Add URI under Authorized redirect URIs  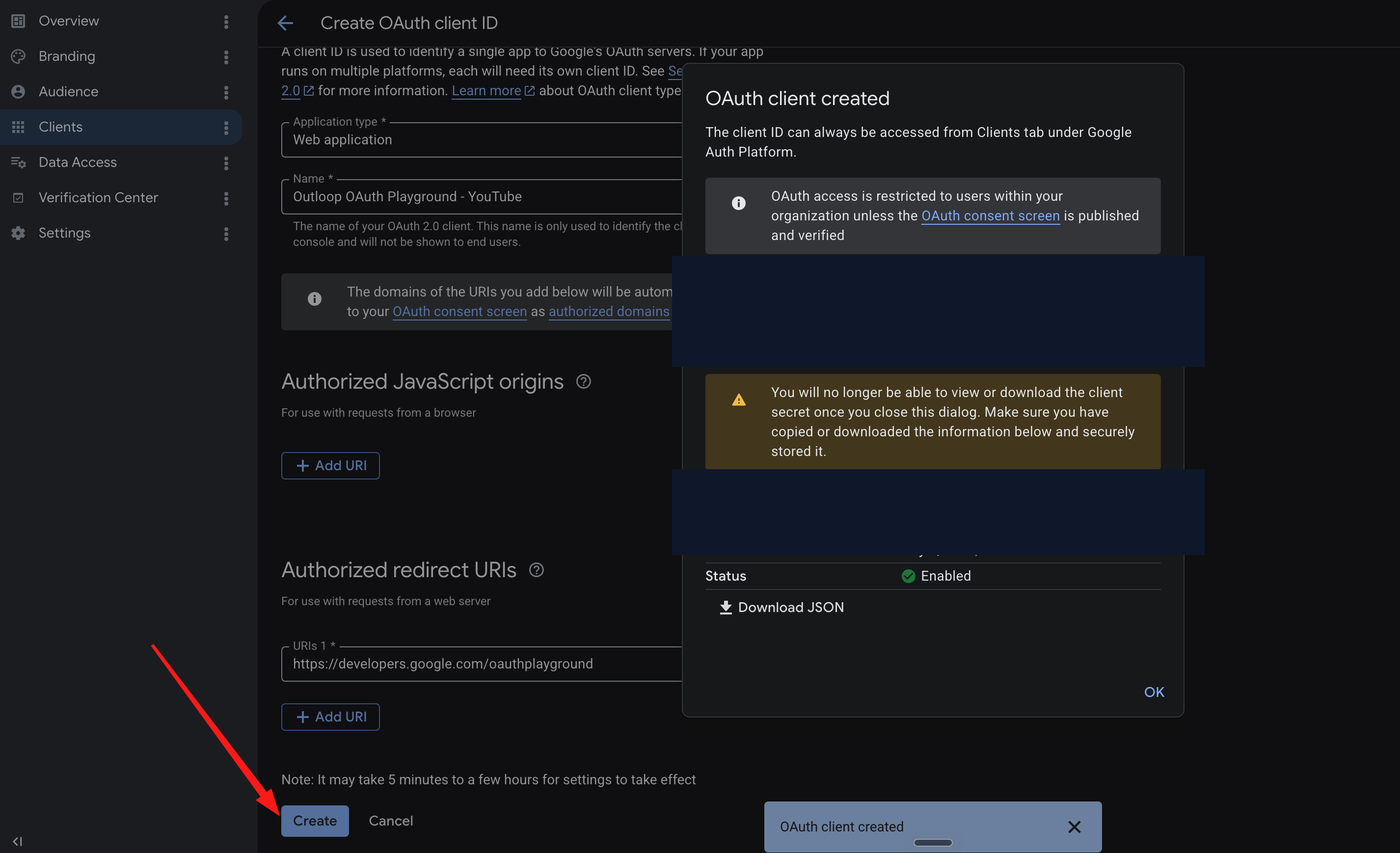coord(331,717)
